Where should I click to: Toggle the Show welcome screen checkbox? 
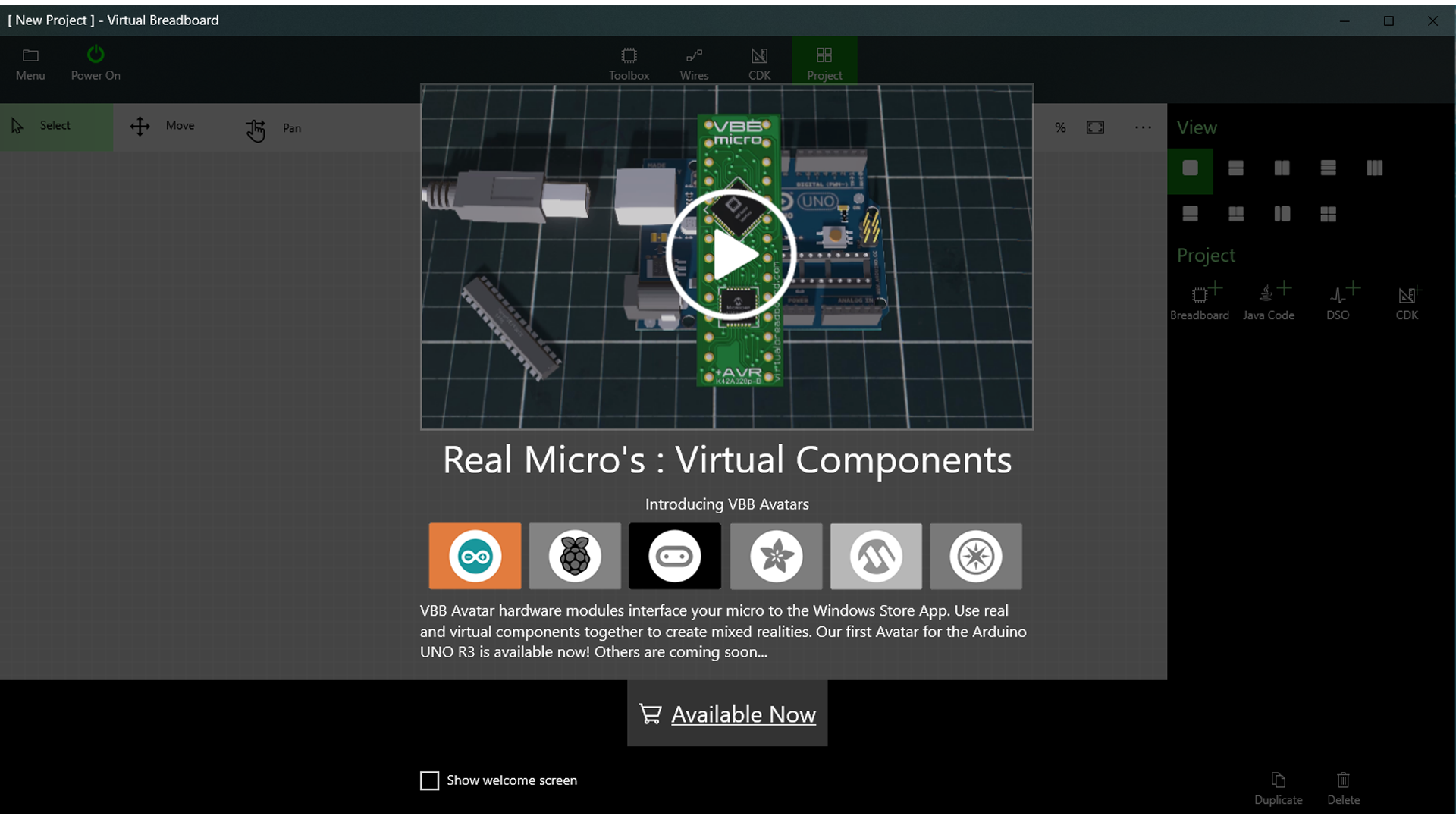(x=429, y=780)
